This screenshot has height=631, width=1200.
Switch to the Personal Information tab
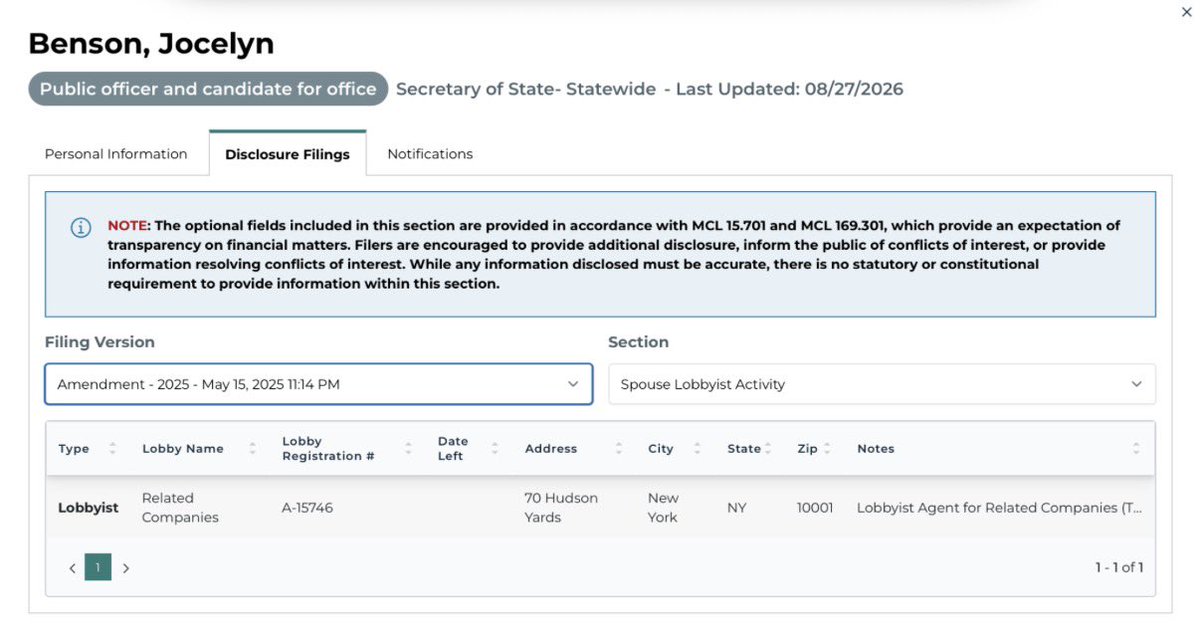(116, 154)
